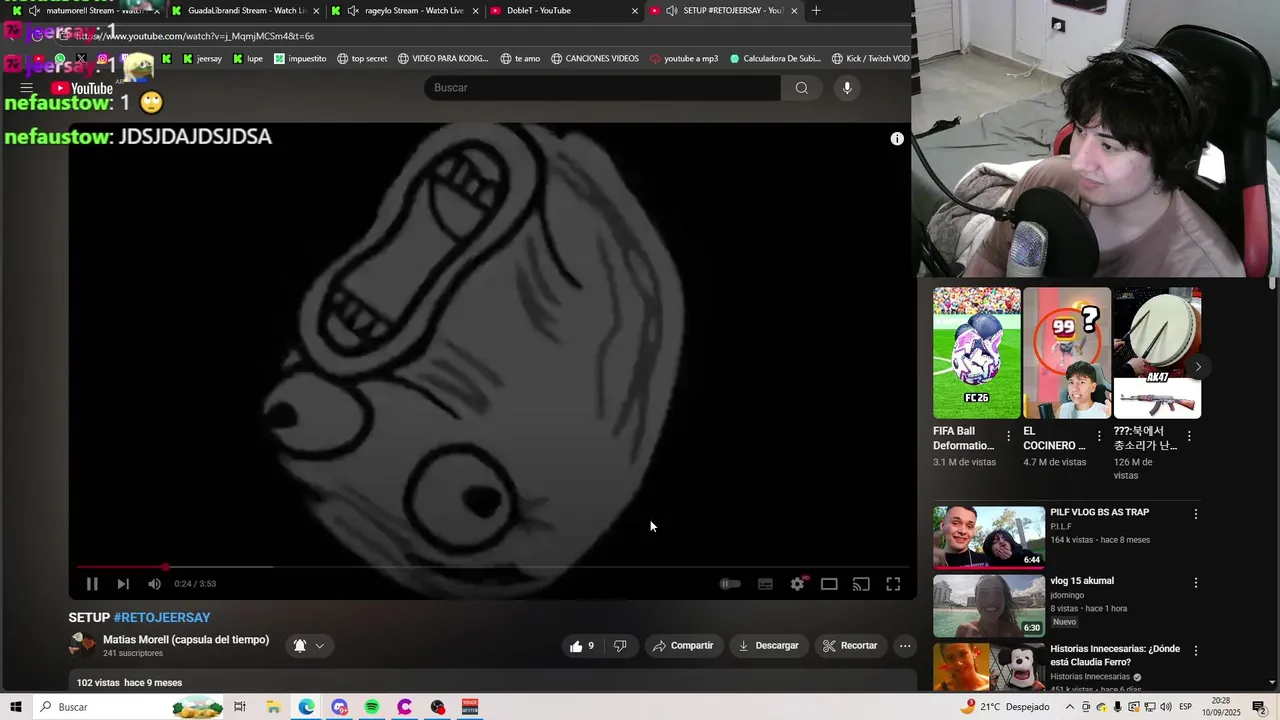Share the video via Compartir

click(683, 646)
